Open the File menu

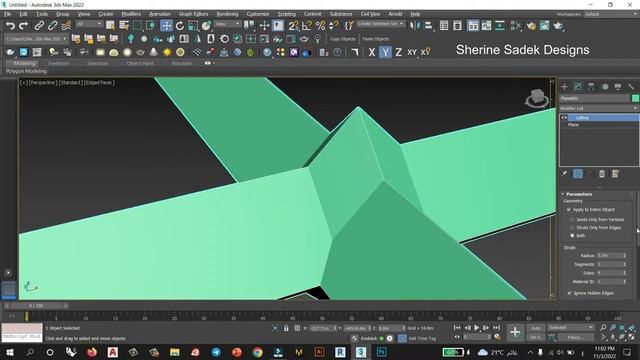point(8,14)
